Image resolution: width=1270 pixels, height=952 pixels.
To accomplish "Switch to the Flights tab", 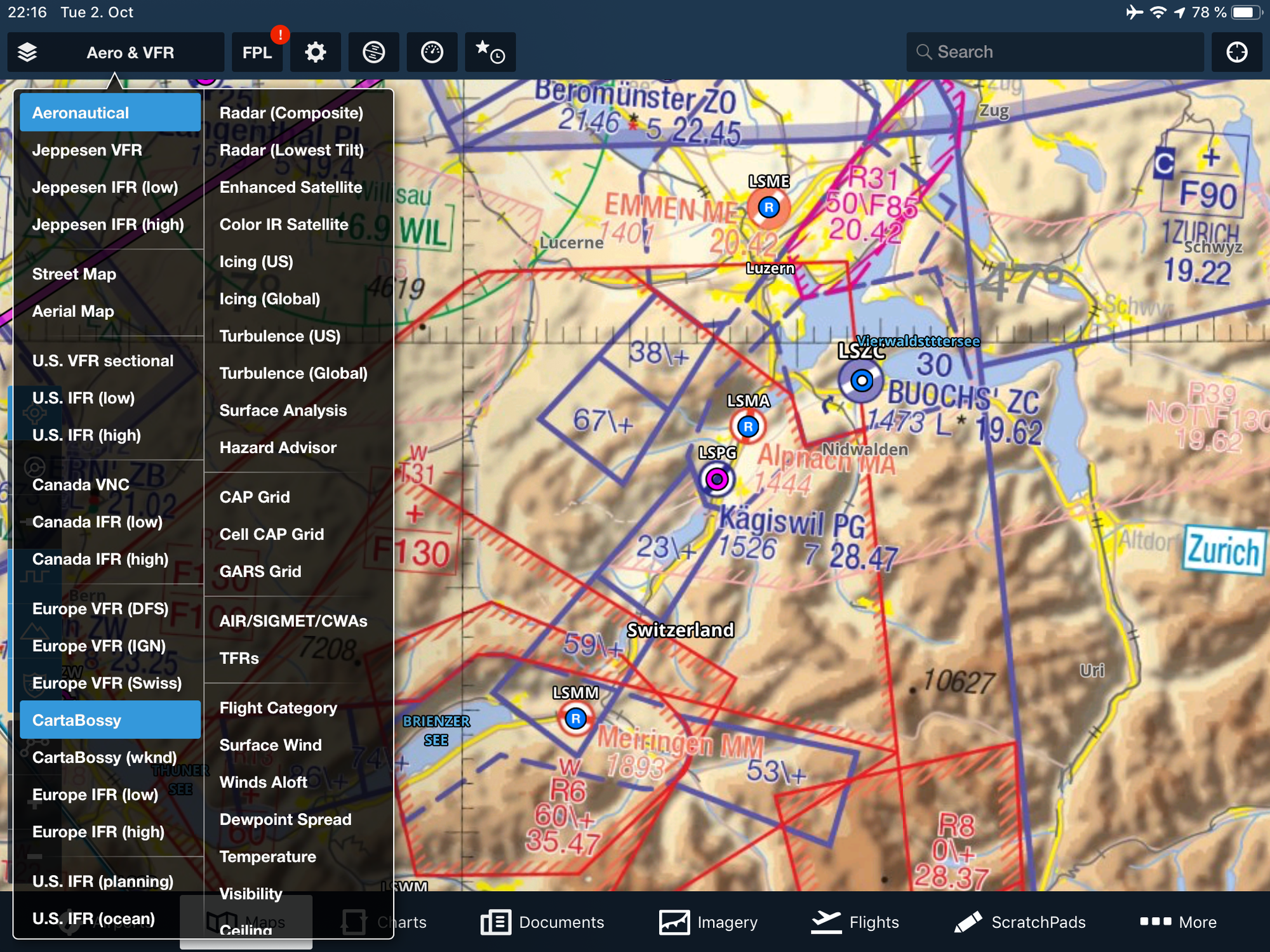I will tap(855, 922).
